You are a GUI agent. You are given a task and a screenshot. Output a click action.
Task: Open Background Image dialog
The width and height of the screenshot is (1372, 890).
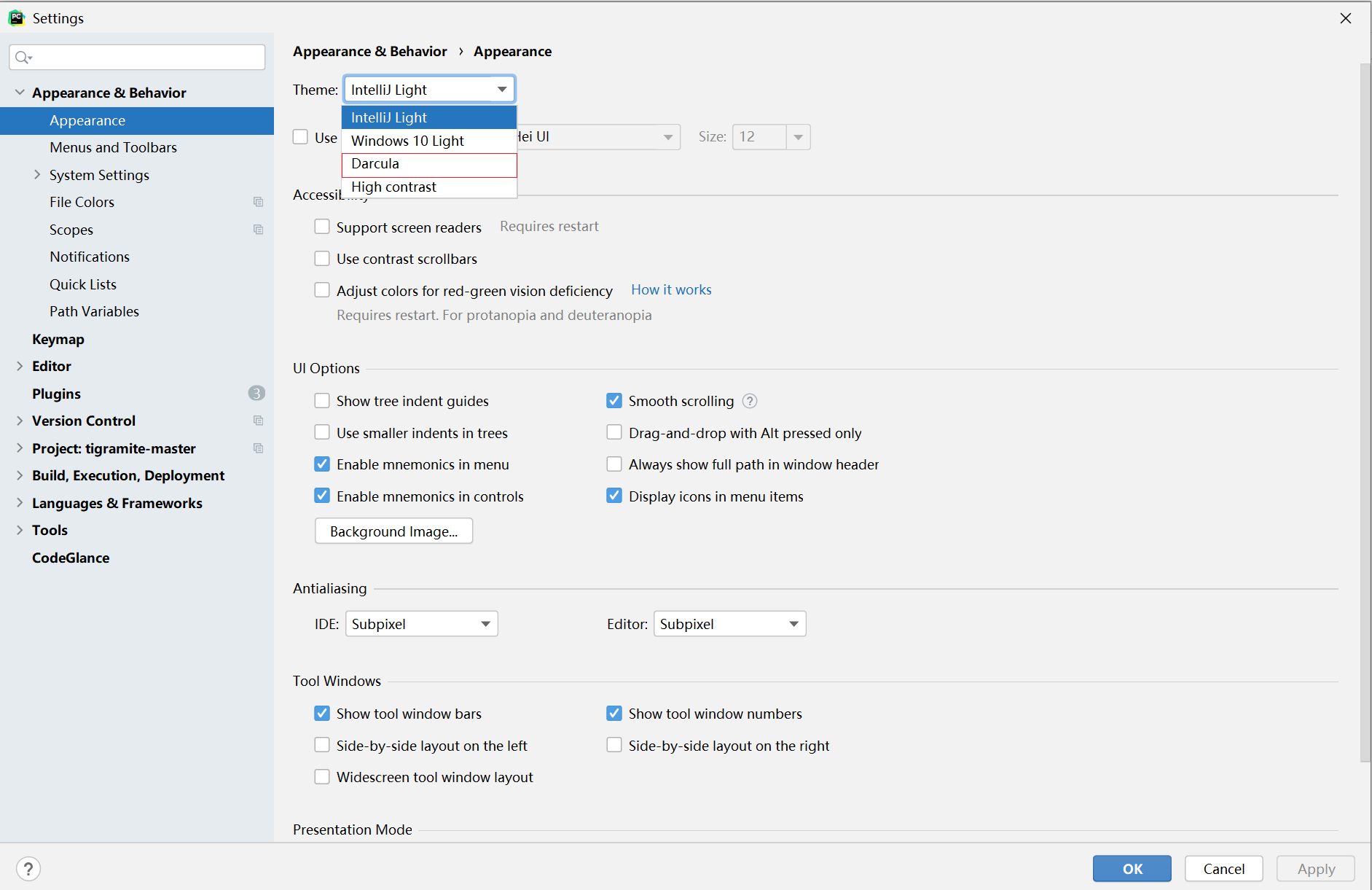[393, 531]
